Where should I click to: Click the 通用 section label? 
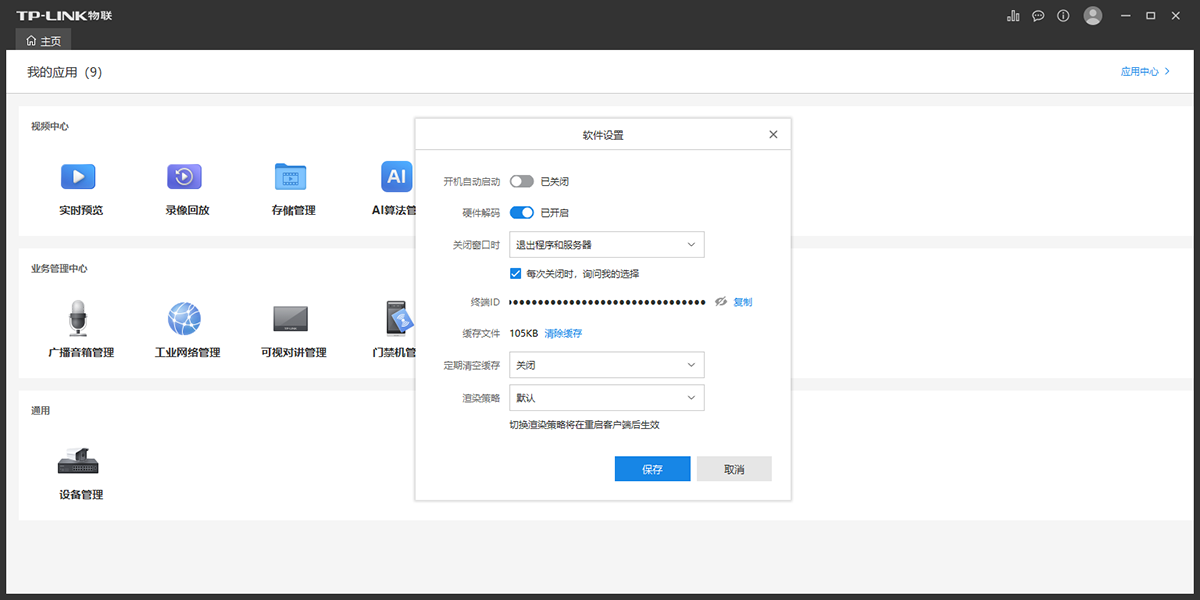[40, 410]
